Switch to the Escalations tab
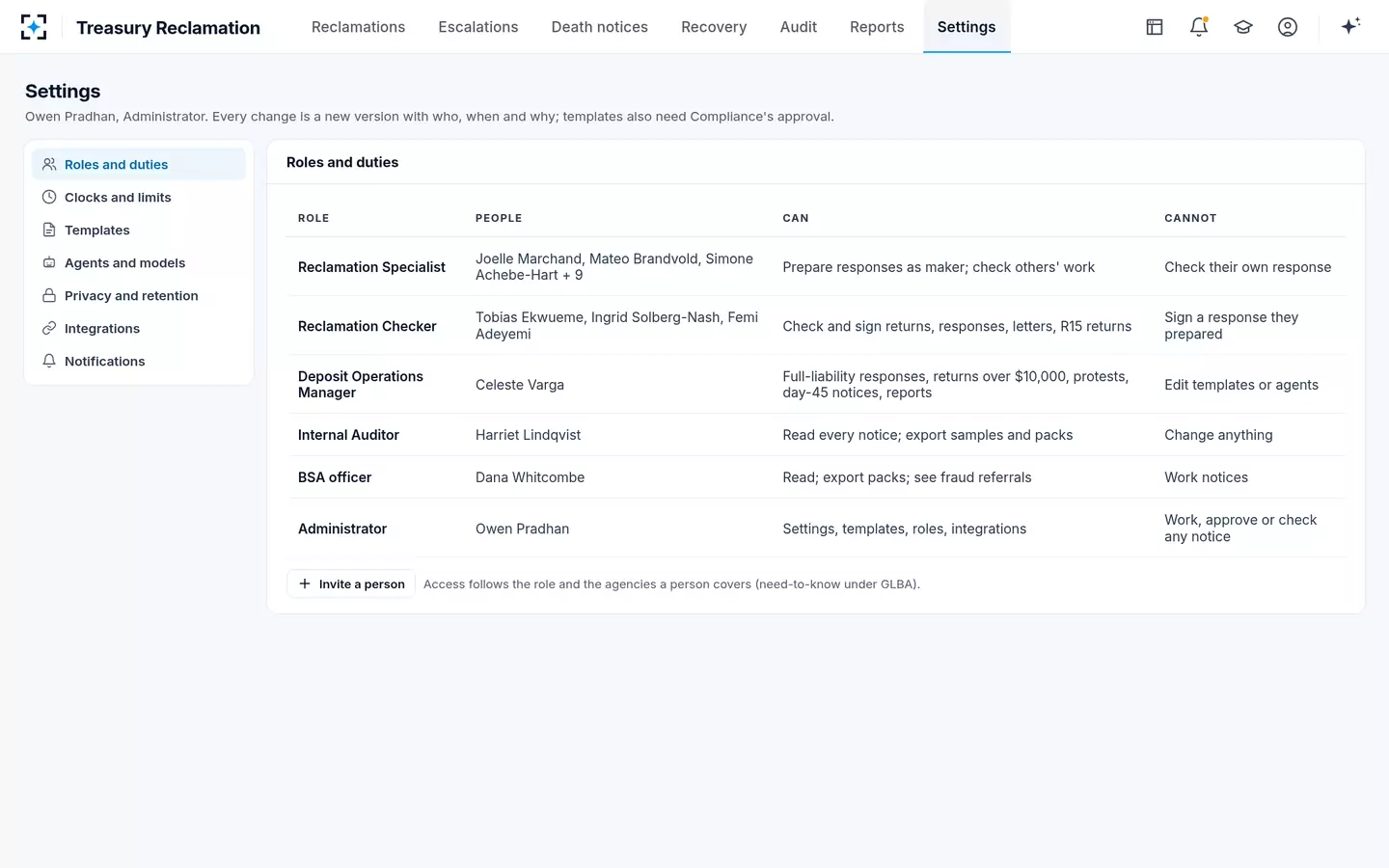Screen dimensions: 1389x868 pos(478,27)
